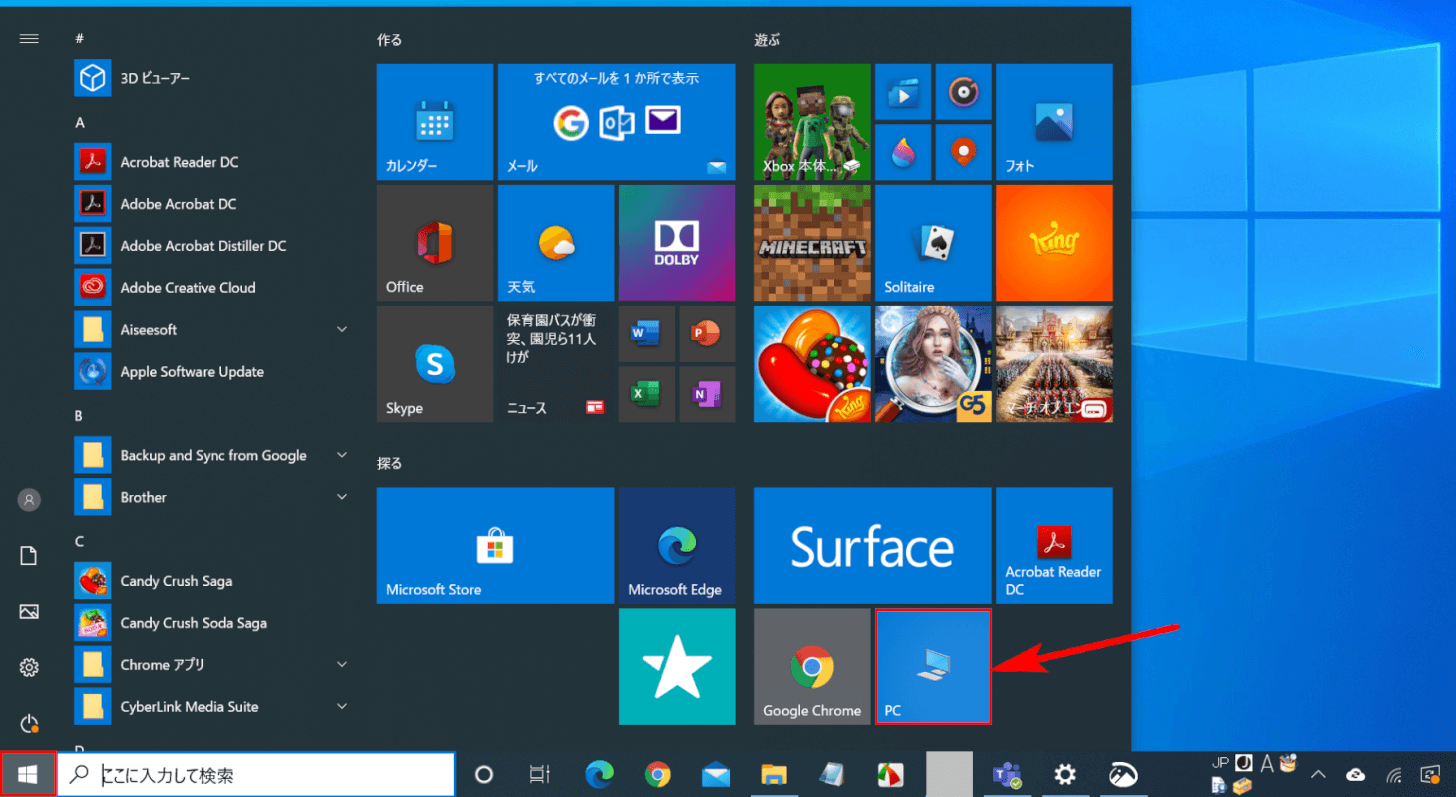Open the Maps pin mini tile

tap(964, 152)
